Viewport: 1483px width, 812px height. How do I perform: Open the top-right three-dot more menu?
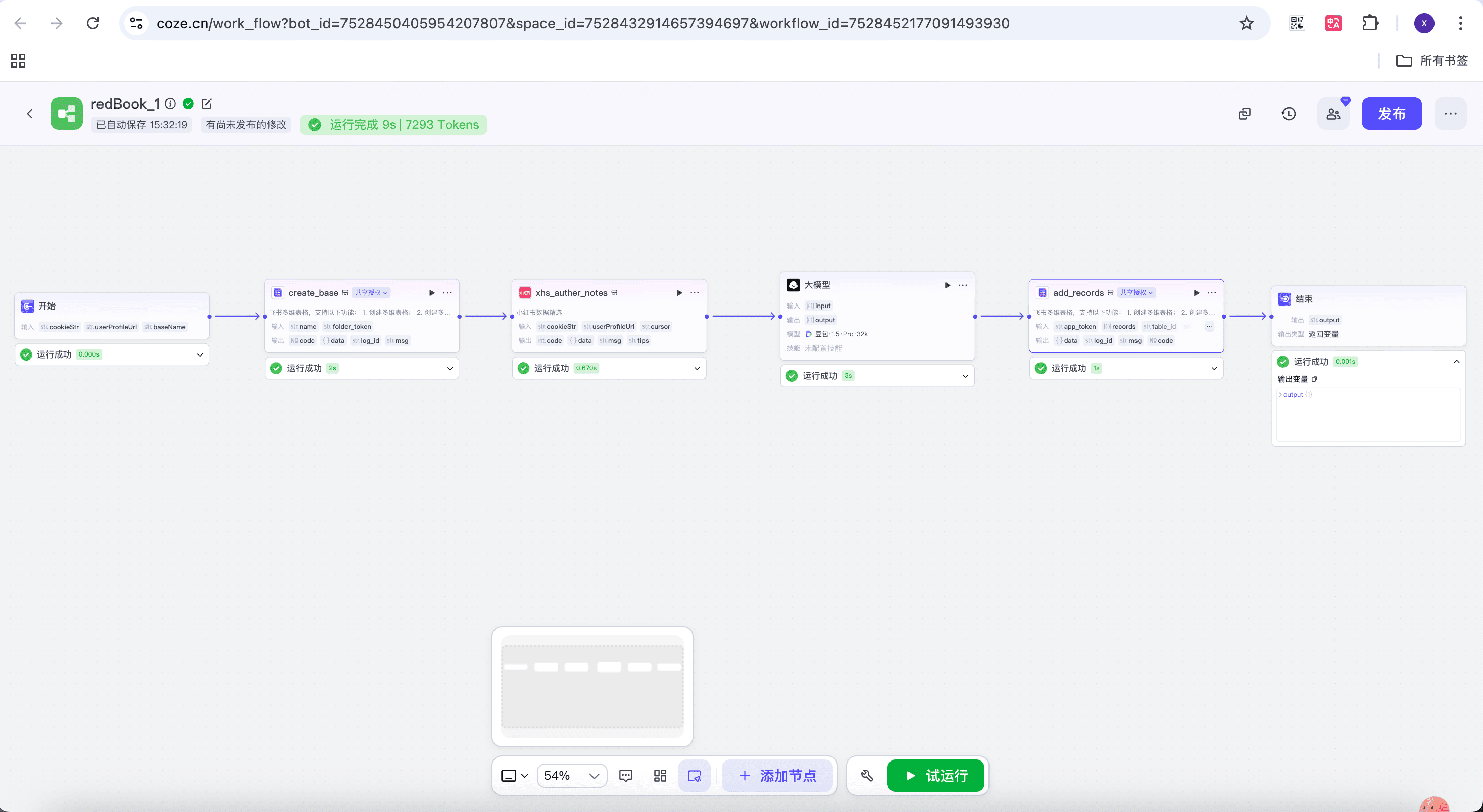pos(1450,114)
